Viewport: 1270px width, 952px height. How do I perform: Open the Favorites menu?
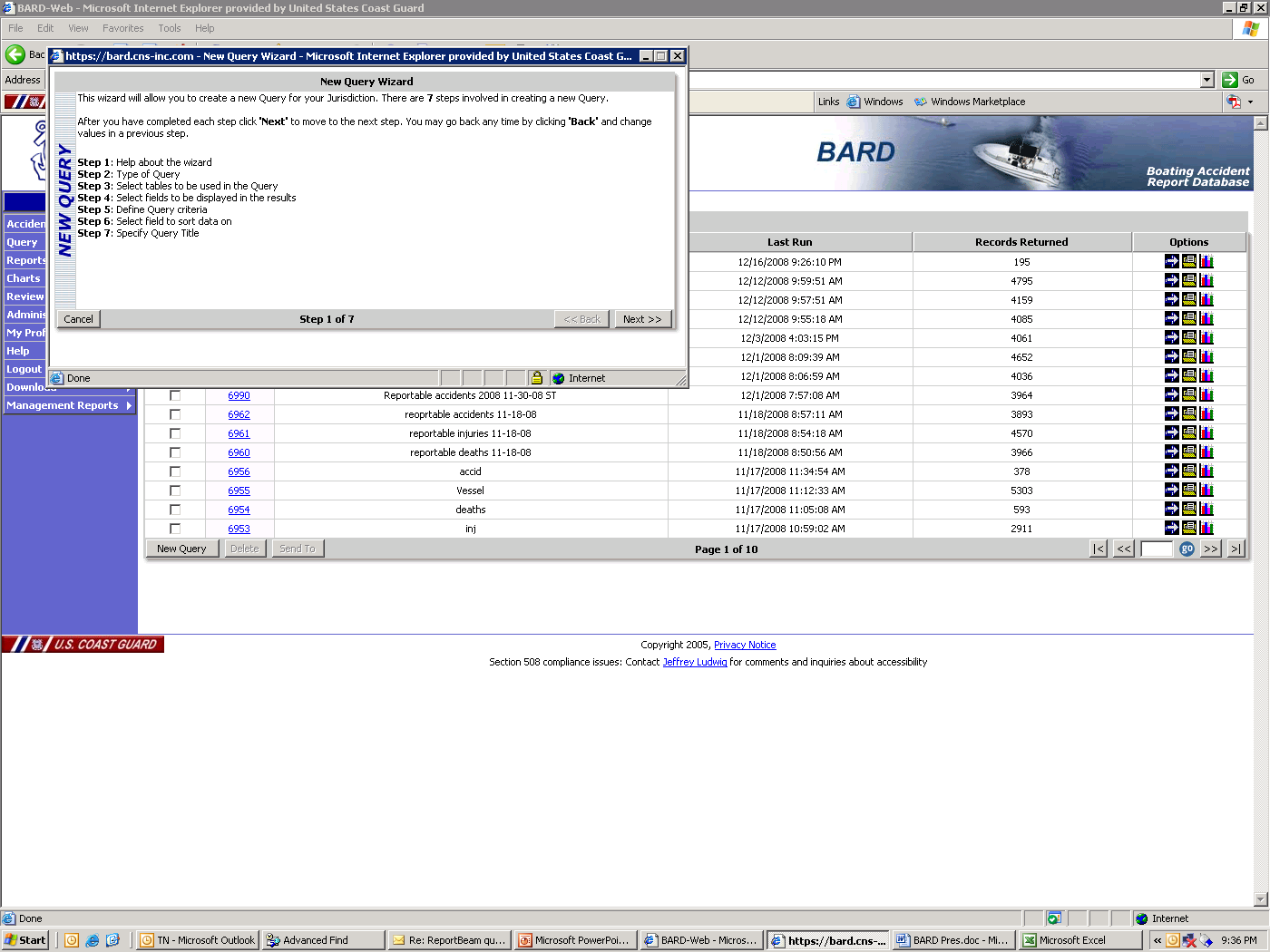122,28
